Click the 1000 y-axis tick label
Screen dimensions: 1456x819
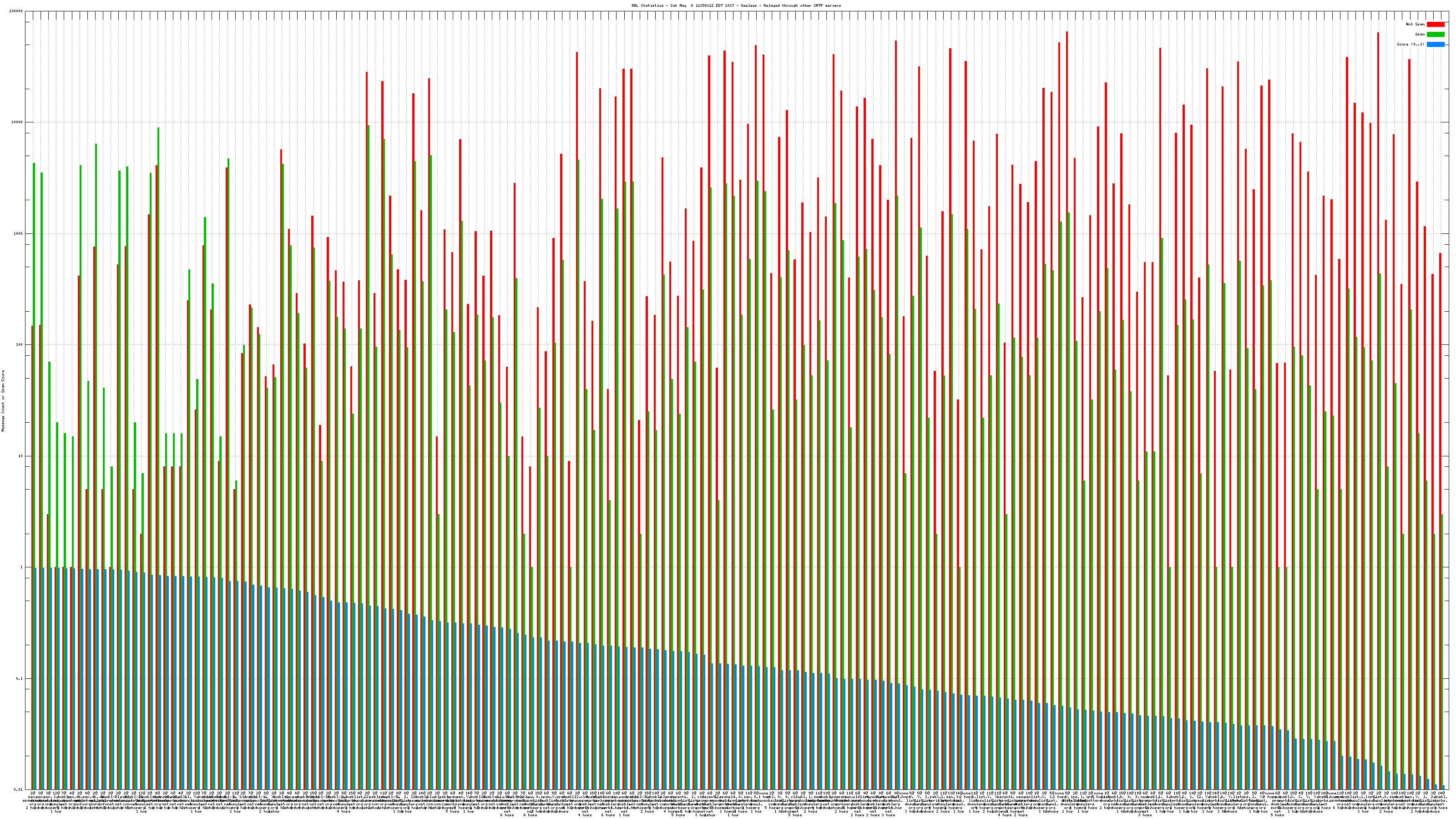coord(18,234)
